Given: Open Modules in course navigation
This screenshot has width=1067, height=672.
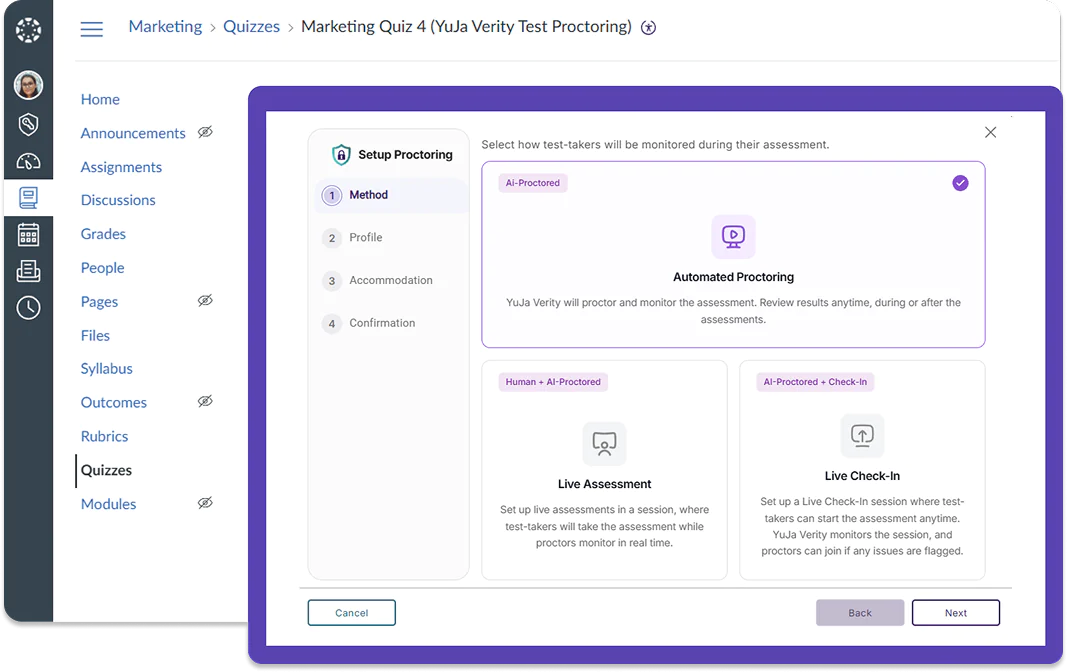Looking at the screenshot, I should point(108,504).
